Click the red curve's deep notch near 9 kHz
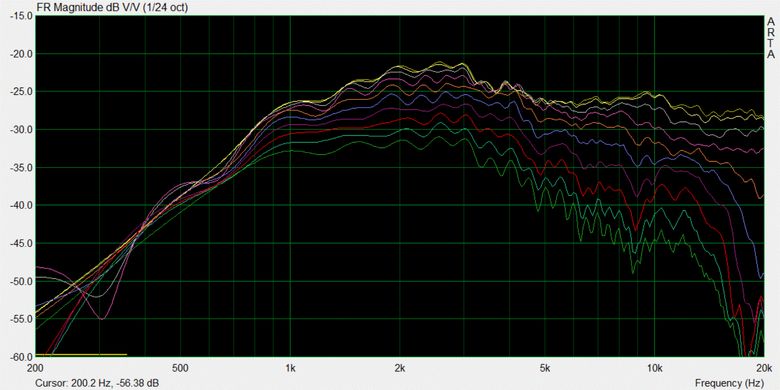Screen dimensions: 780x390 [634, 228]
